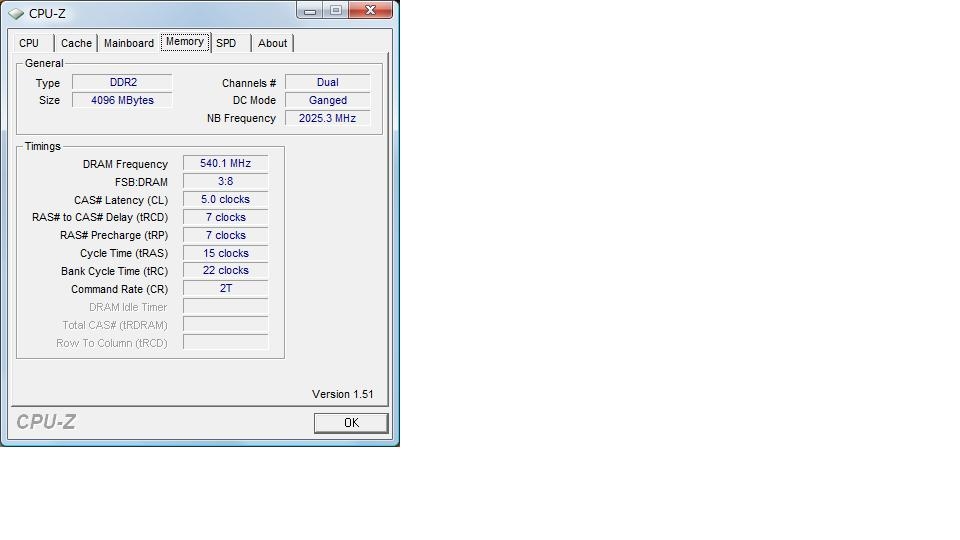Click the DC Mode Ganged field
This screenshot has height=540, width=960.
point(328,100)
